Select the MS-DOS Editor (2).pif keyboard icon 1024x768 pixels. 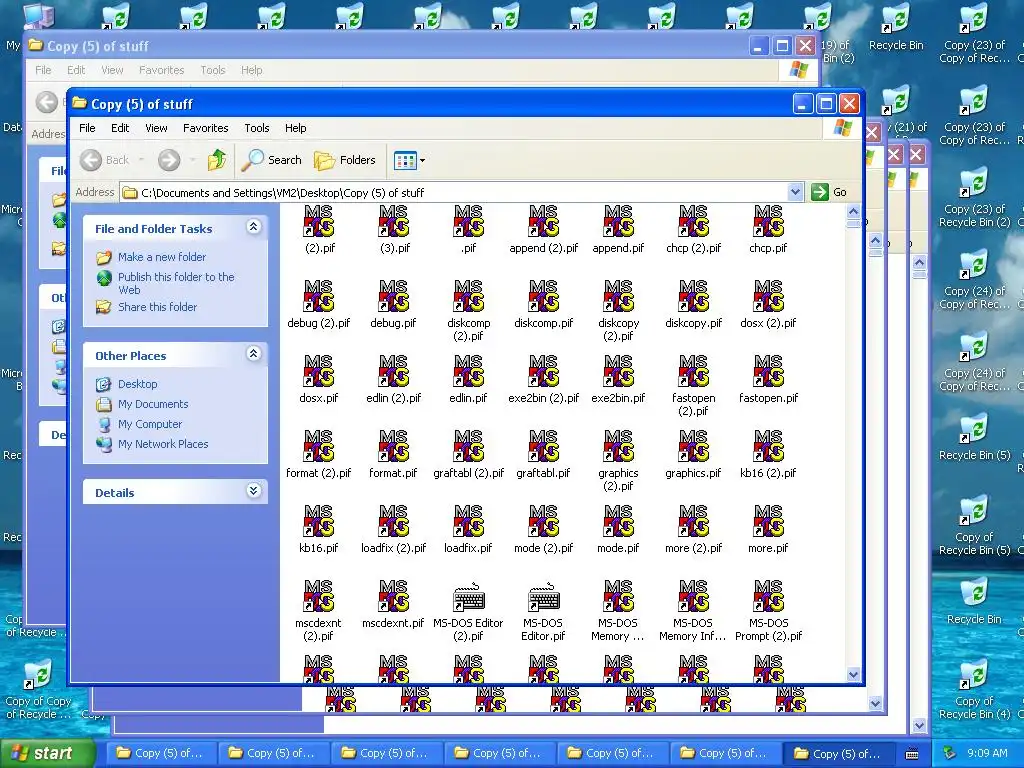(x=468, y=596)
